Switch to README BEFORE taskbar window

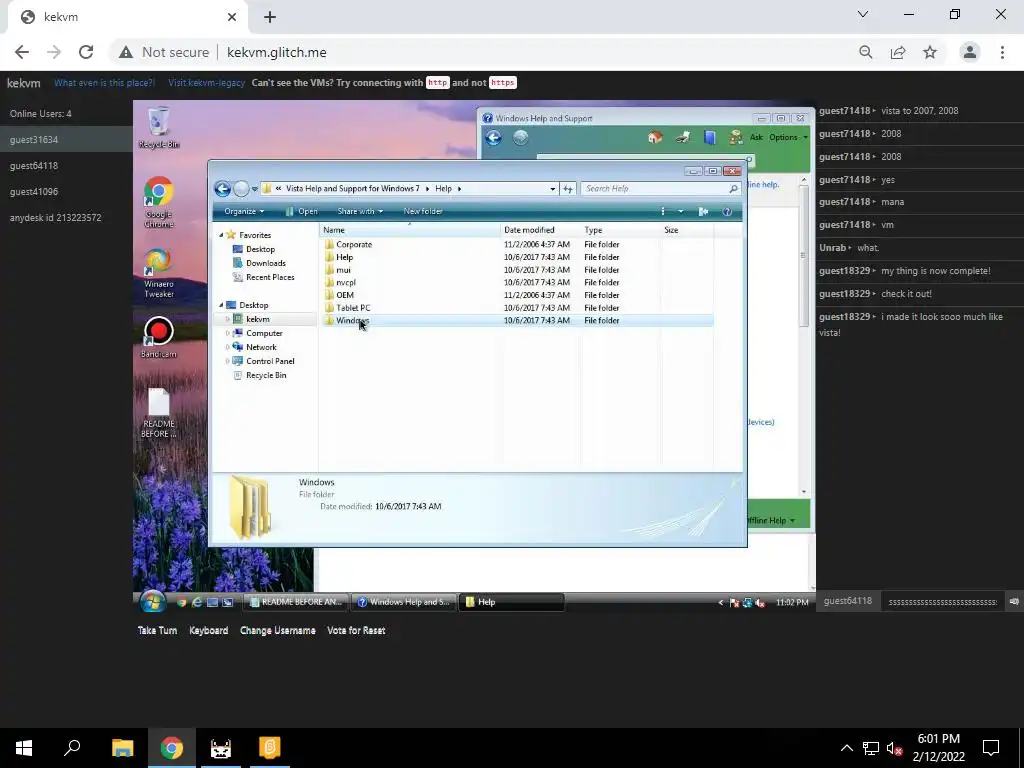(296, 602)
